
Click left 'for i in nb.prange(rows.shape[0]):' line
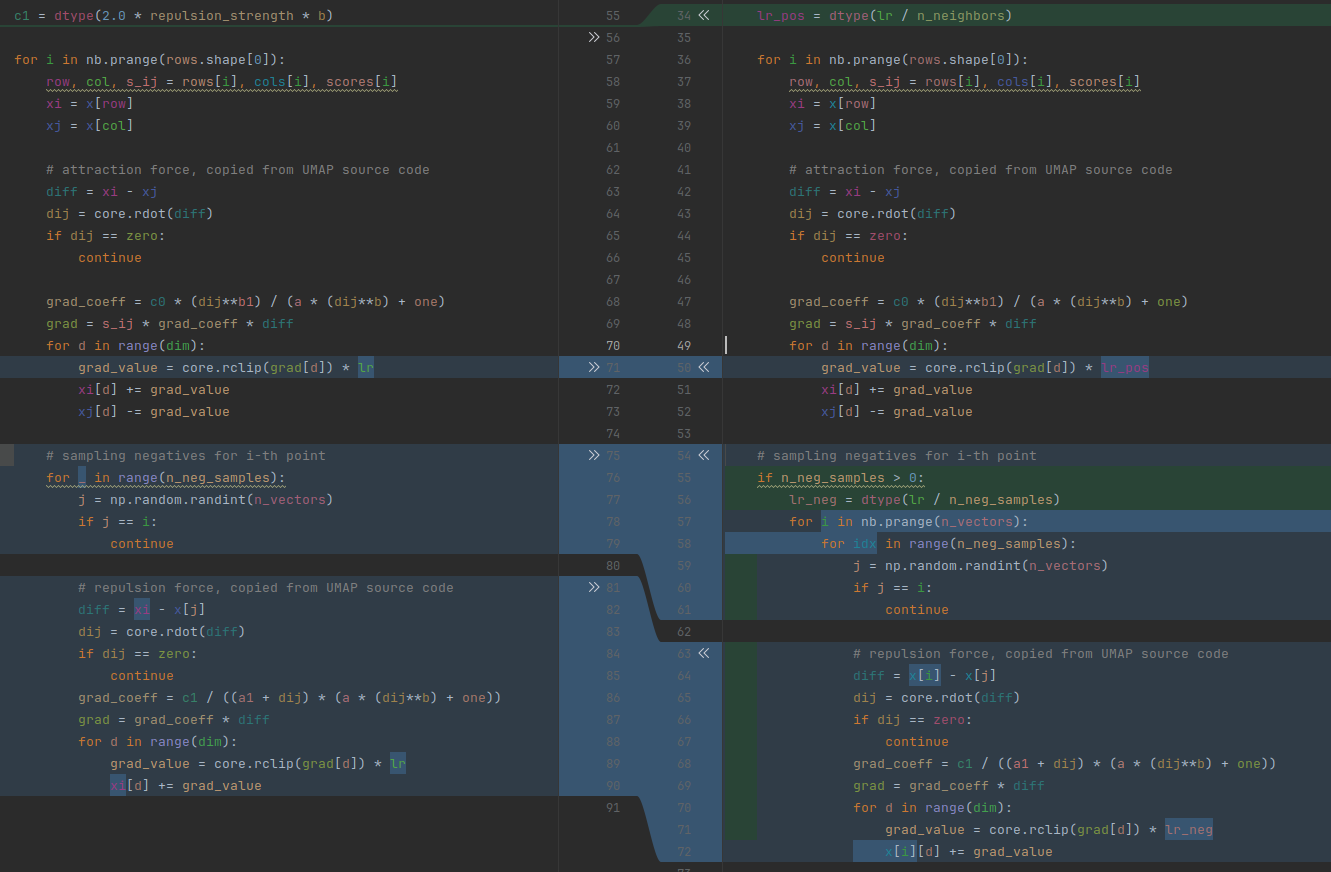(150, 59)
